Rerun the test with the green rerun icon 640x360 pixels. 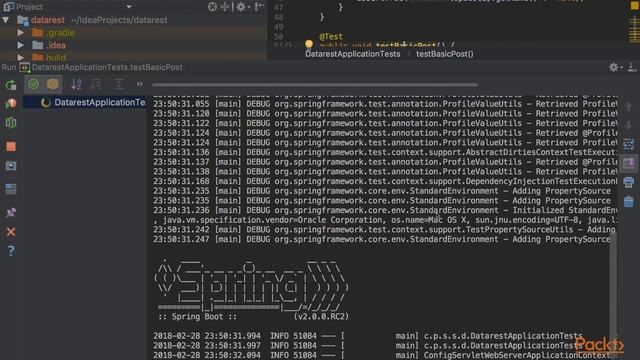[x=11, y=85]
